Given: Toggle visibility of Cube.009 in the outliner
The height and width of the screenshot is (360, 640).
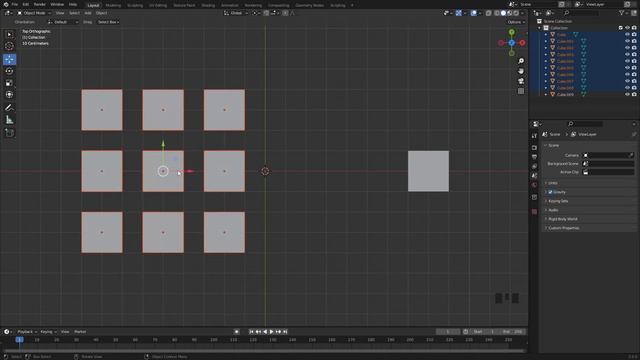Looking at the screenshot, I should 627,94.
